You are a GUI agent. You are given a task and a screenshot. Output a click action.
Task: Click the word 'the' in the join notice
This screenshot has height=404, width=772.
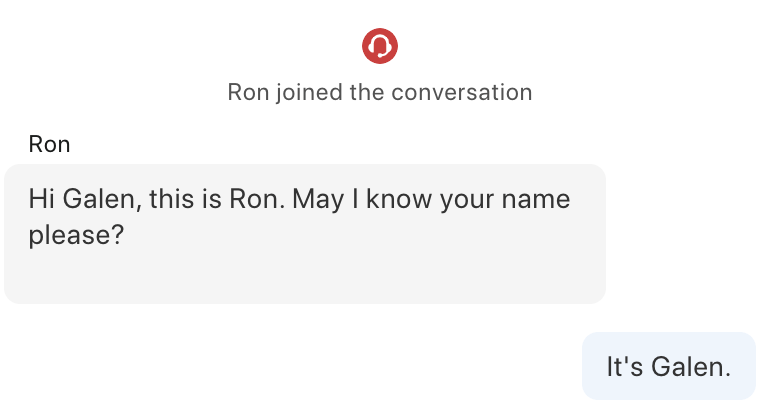(x=366, y=93)
